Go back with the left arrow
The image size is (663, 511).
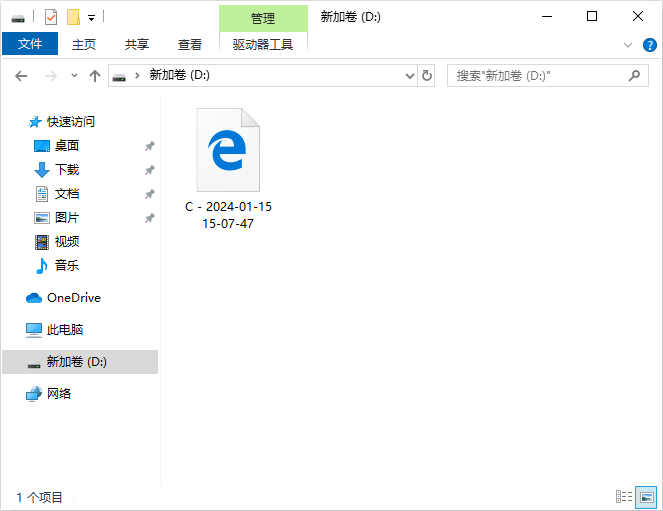(x=21, y=76)
